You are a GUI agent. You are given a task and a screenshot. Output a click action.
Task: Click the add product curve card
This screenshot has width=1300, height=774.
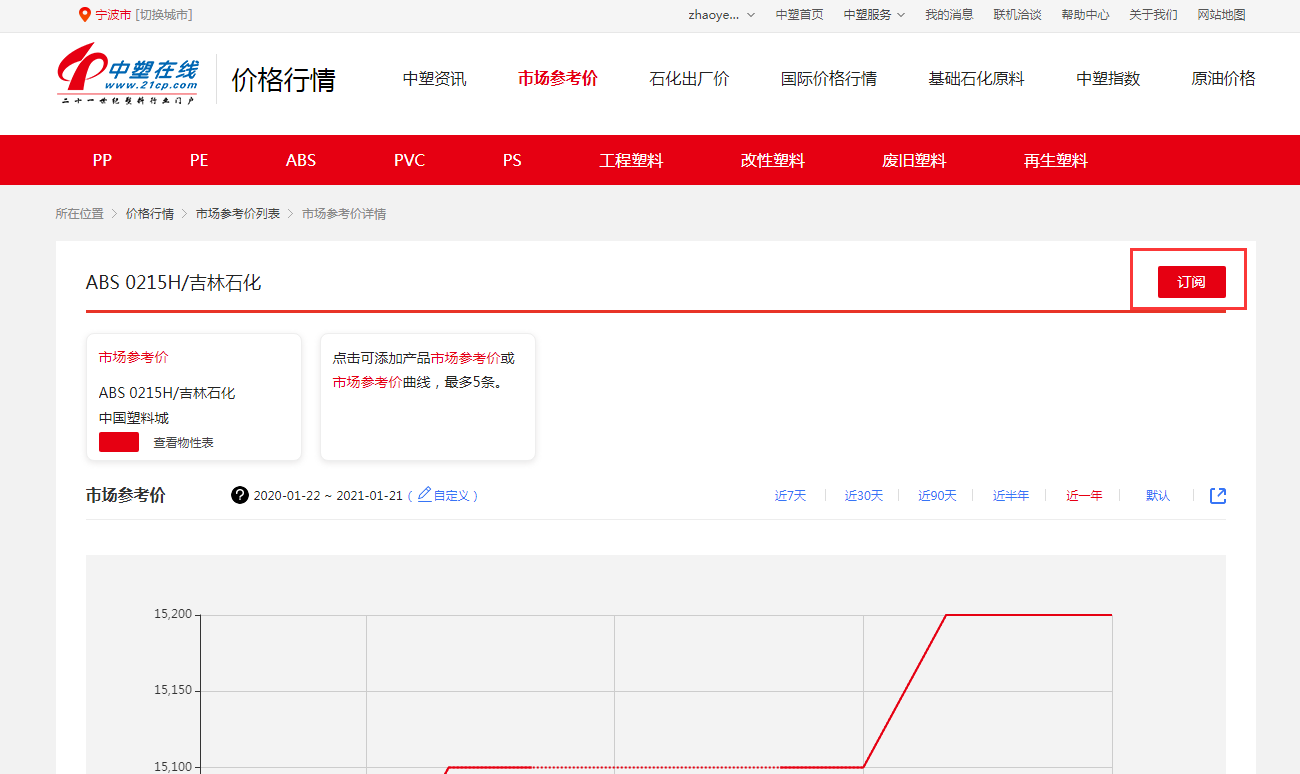click(428, 397)
